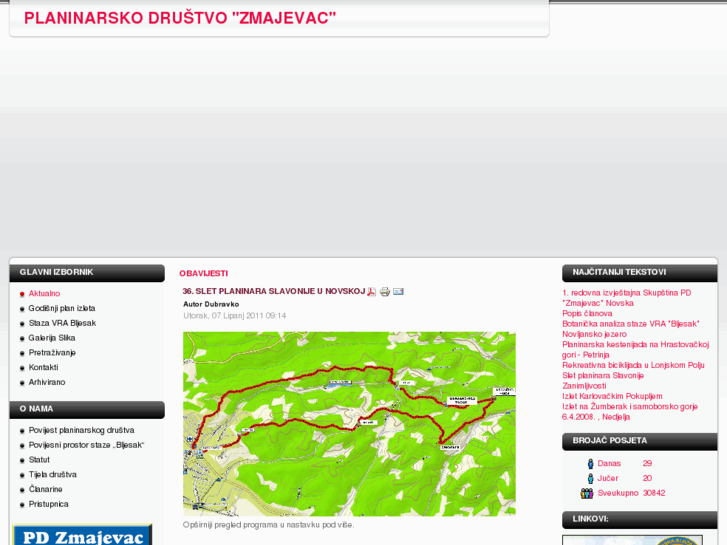Click the Opširniji pregled programa text

pyautogui.click(x=268, y=525)
